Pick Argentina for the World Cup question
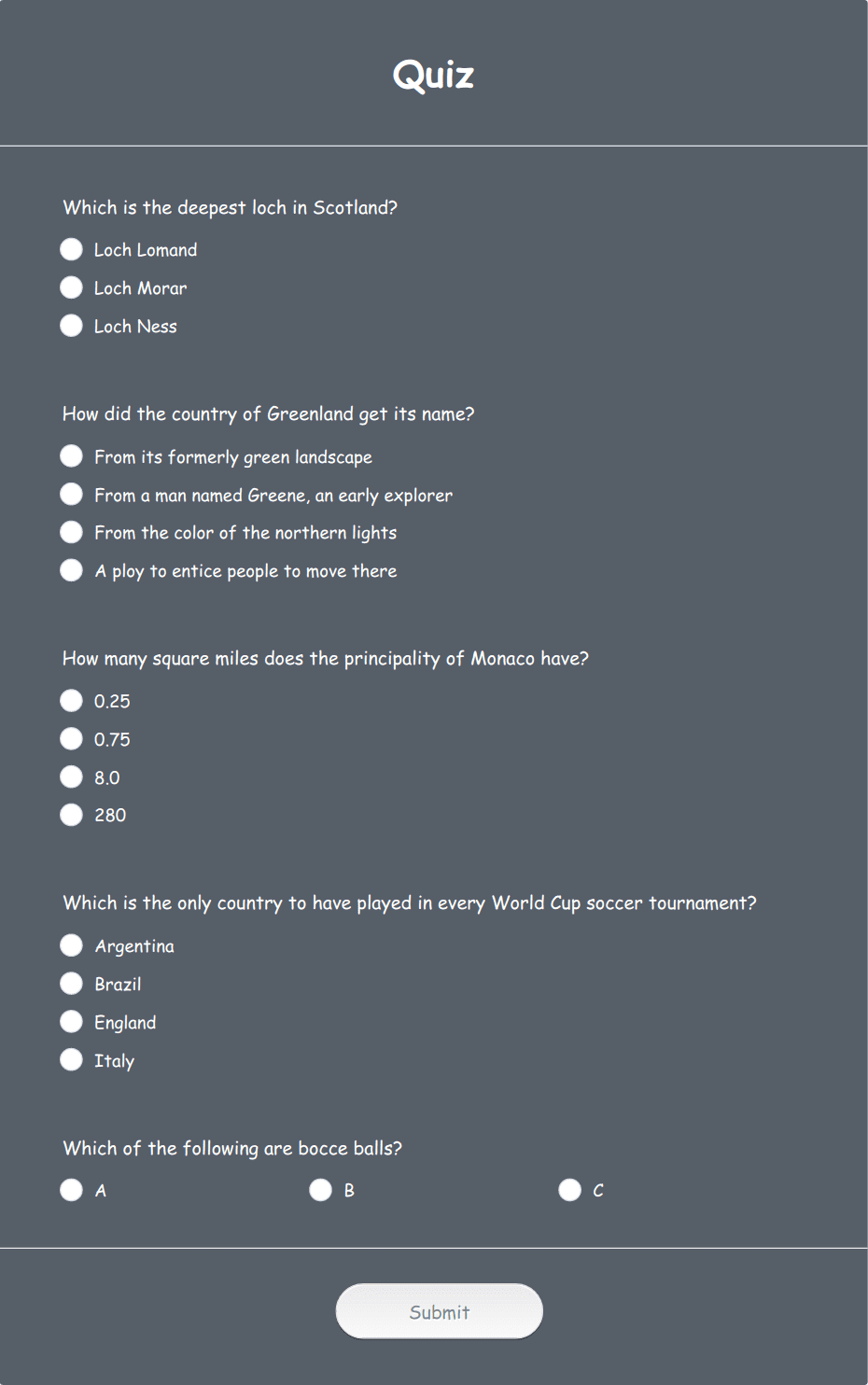 coord(71,944)
